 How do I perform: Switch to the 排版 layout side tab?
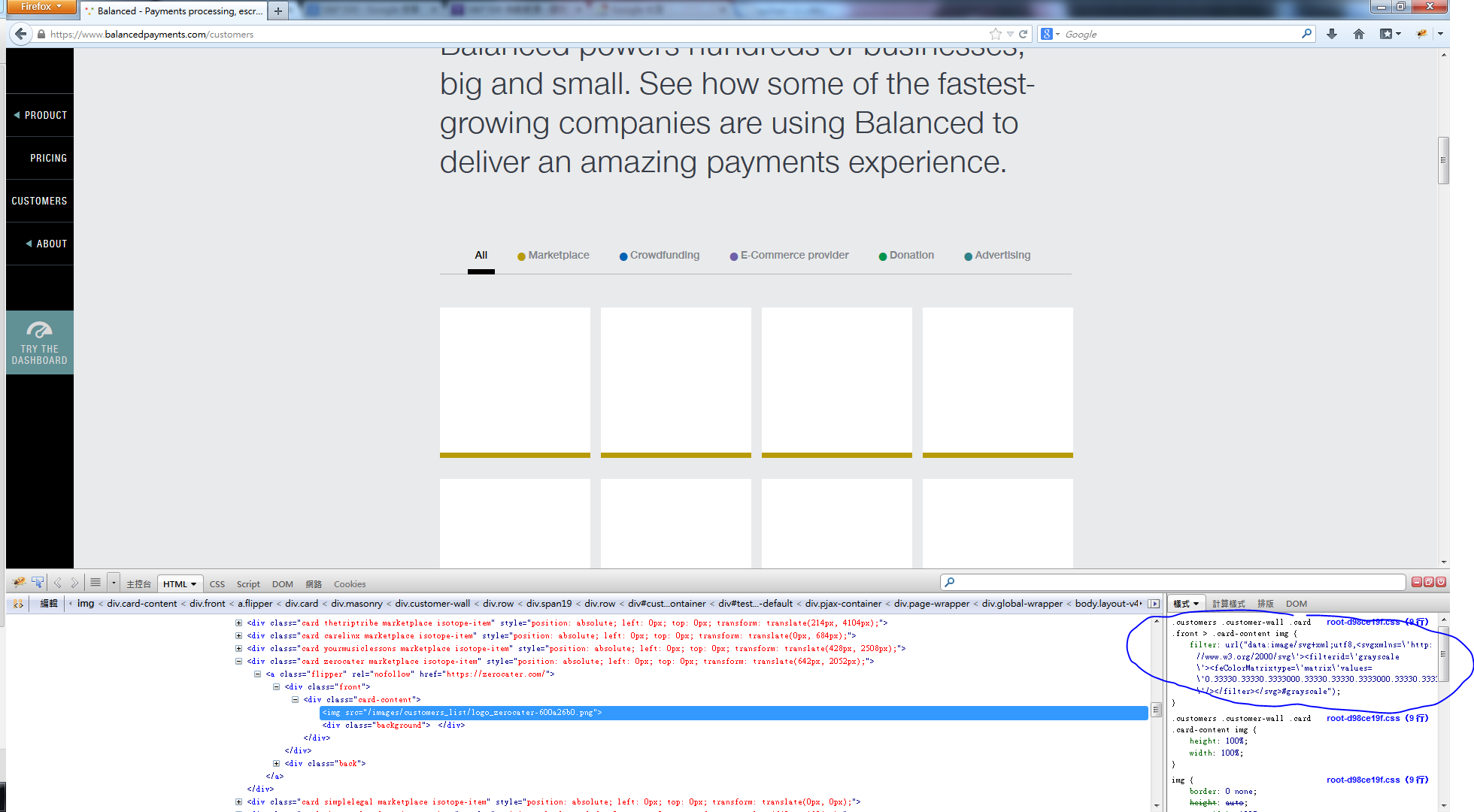pyautogui.click(x=1266, y=604)
